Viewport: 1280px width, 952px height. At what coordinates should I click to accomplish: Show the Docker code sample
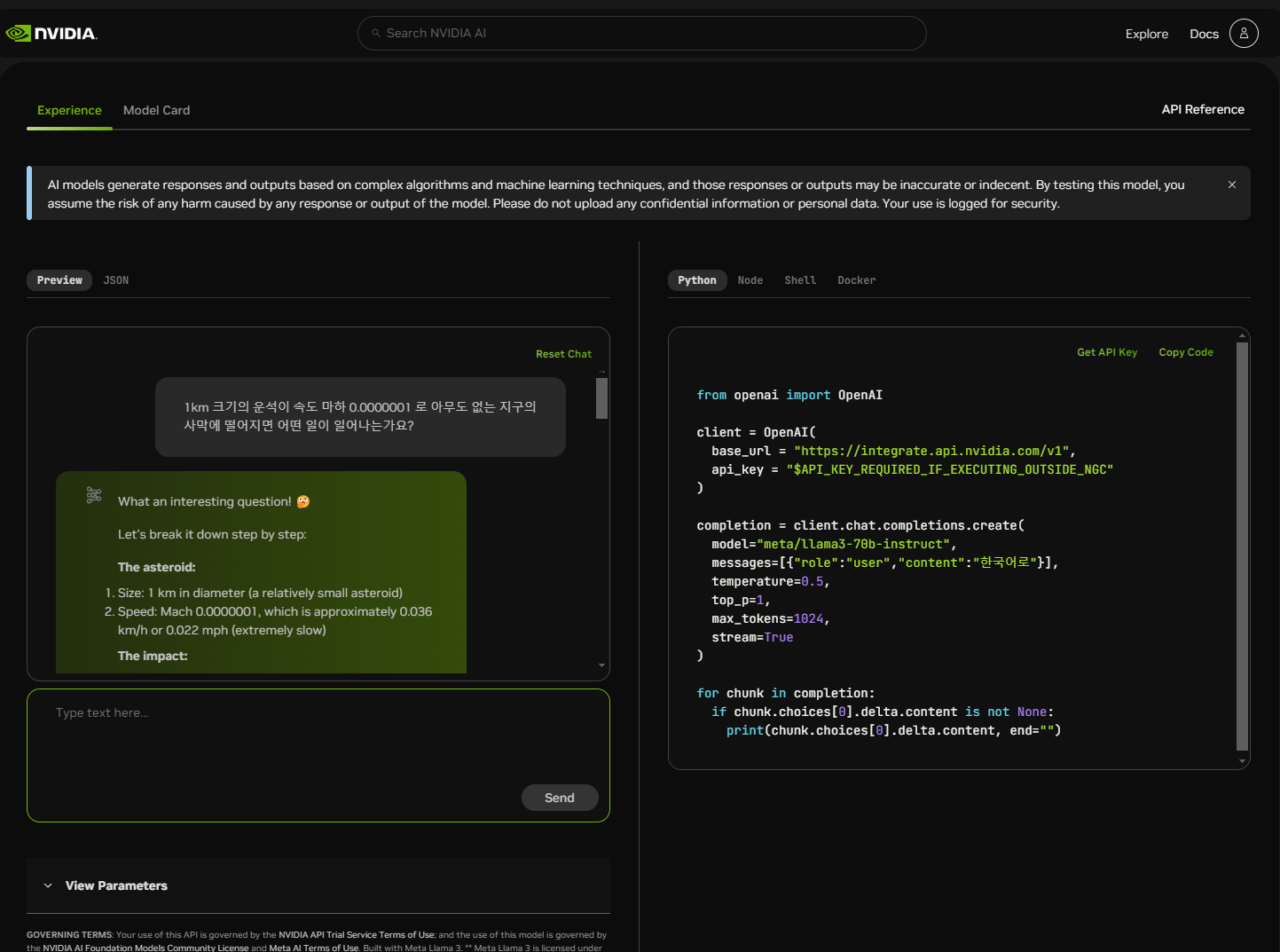tap(857, 280)
